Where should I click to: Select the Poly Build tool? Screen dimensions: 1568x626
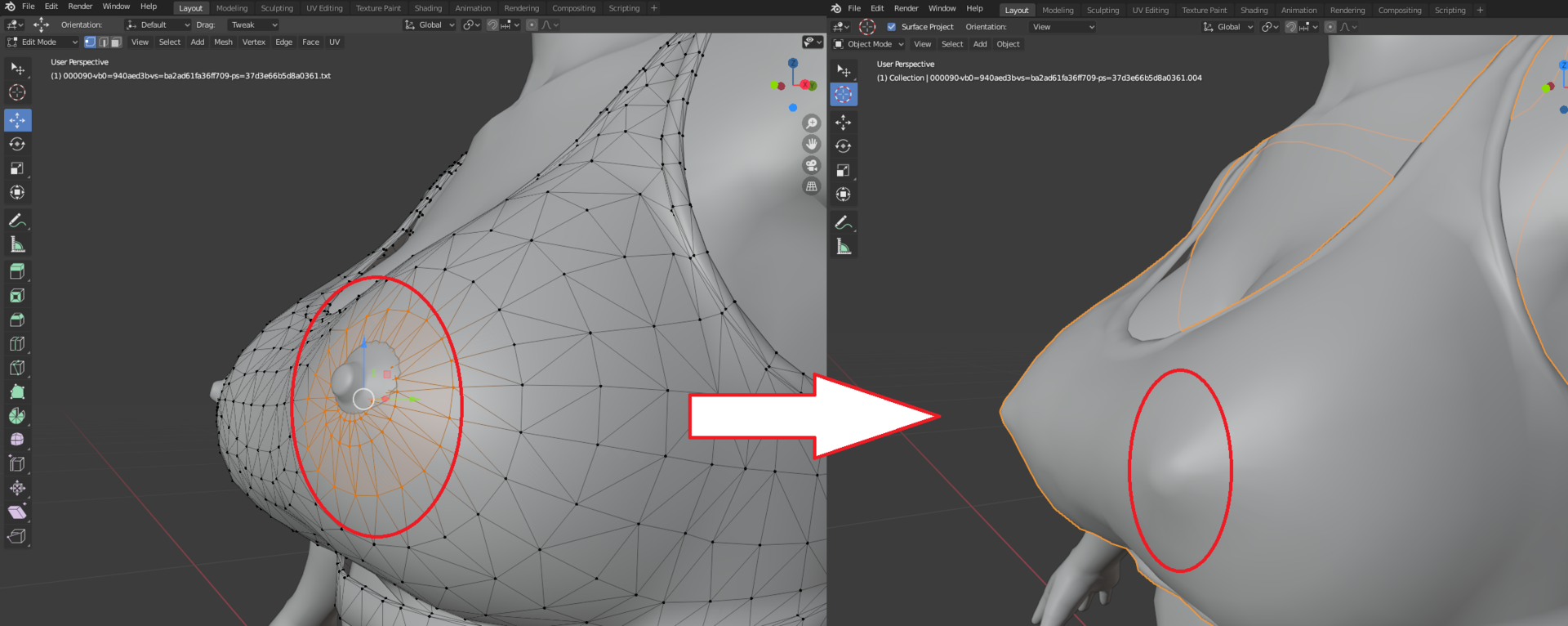[x=17, y=392]
